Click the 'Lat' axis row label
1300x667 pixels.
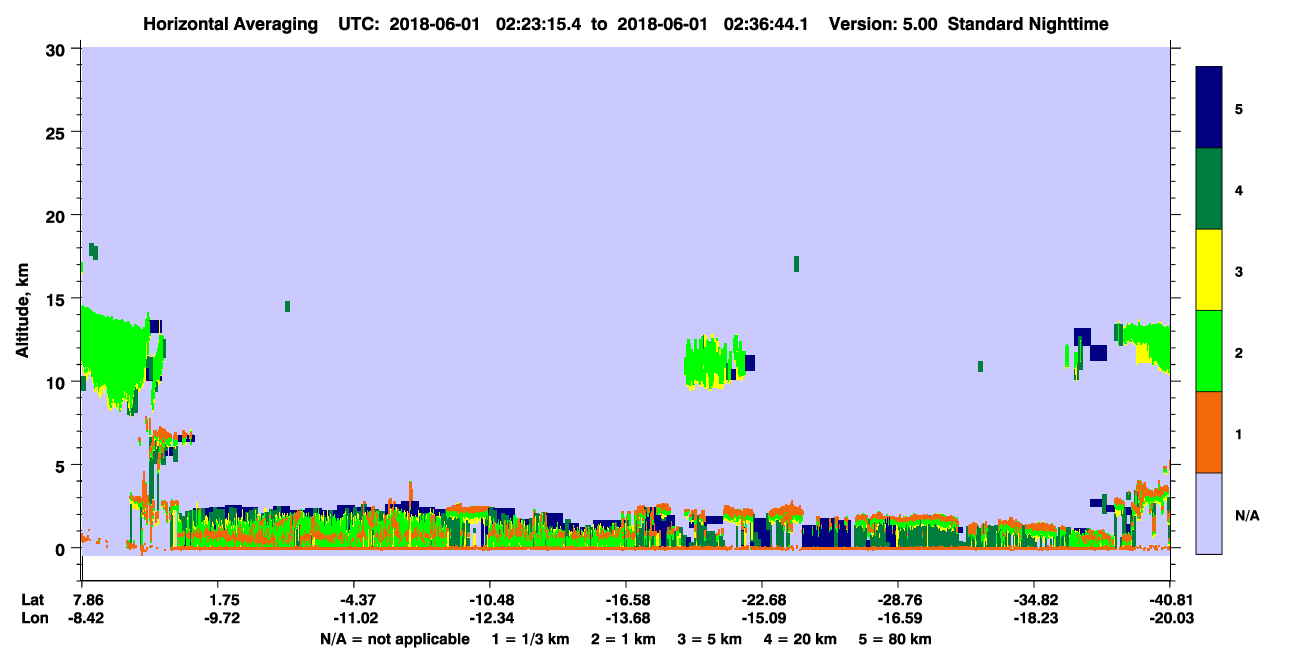[32, 600]
